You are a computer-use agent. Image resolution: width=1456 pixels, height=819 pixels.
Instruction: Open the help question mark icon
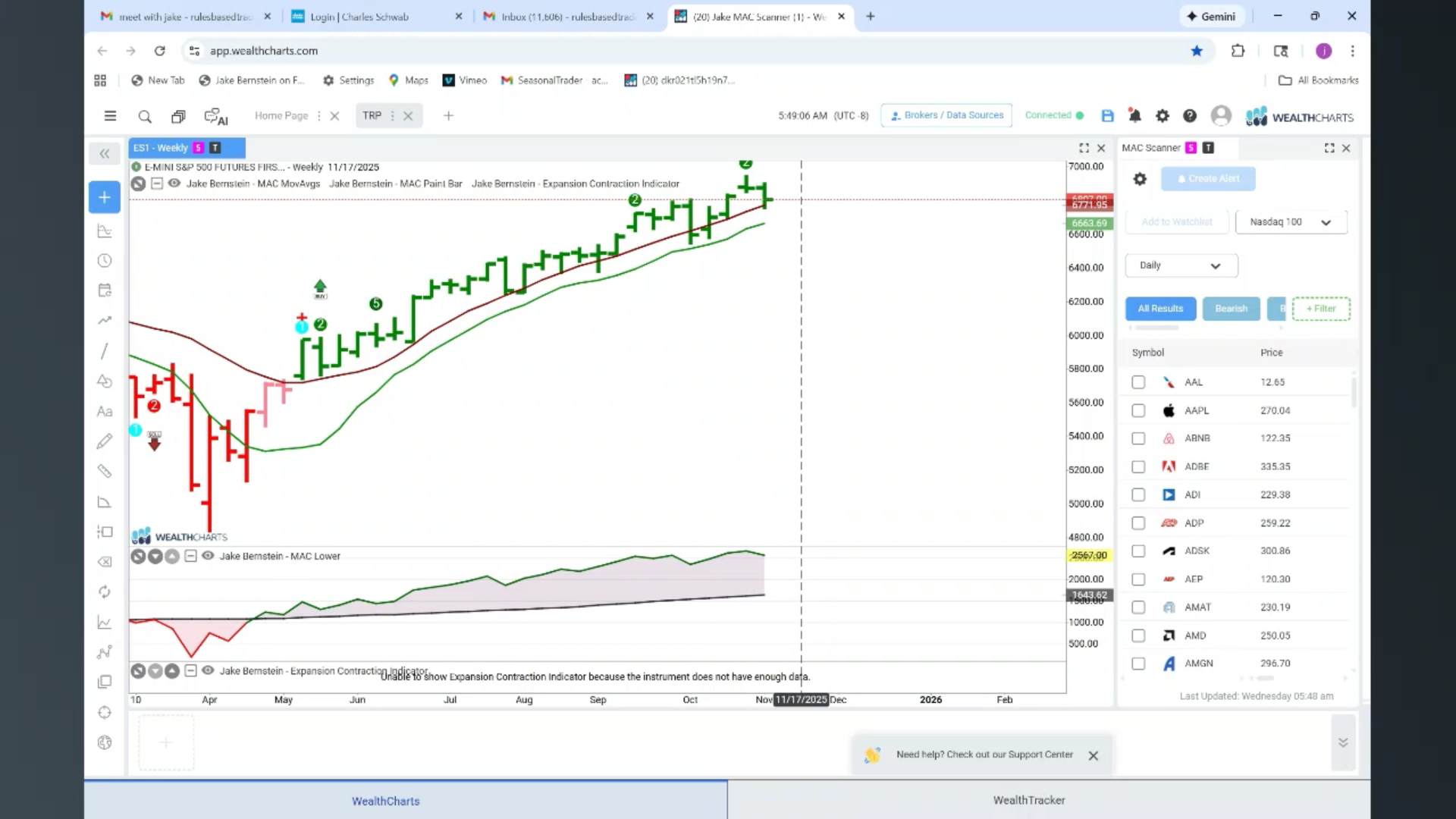pyautogui.click(x=1190, y=116)
